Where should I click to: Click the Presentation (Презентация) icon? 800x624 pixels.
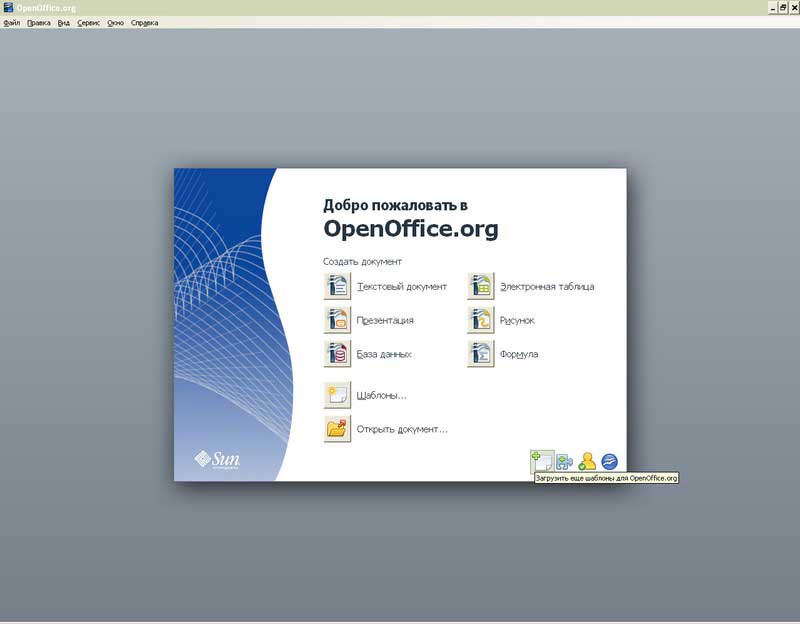337,320
